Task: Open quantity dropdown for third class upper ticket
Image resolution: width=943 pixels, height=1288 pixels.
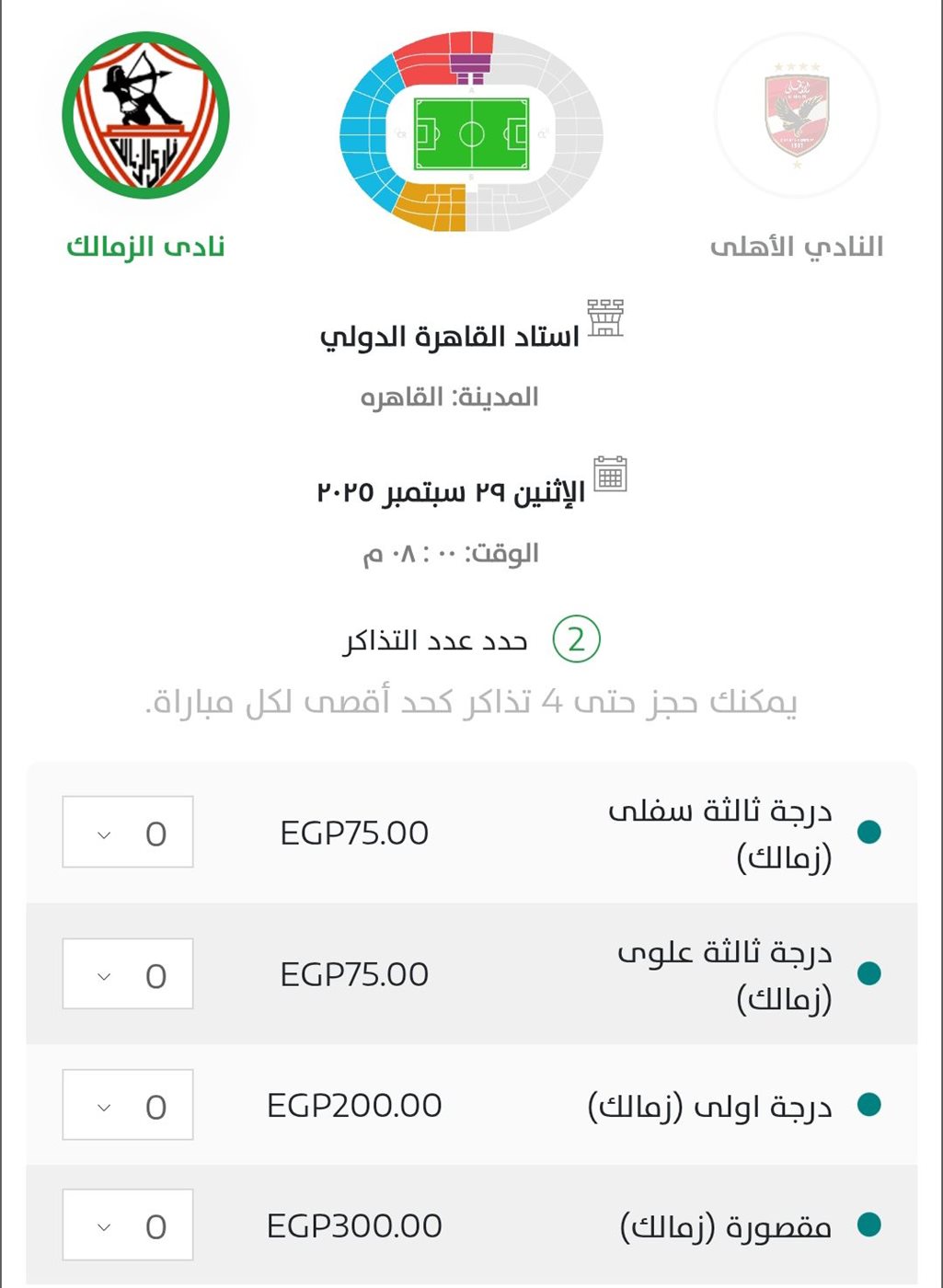Action: coord(128,973)
